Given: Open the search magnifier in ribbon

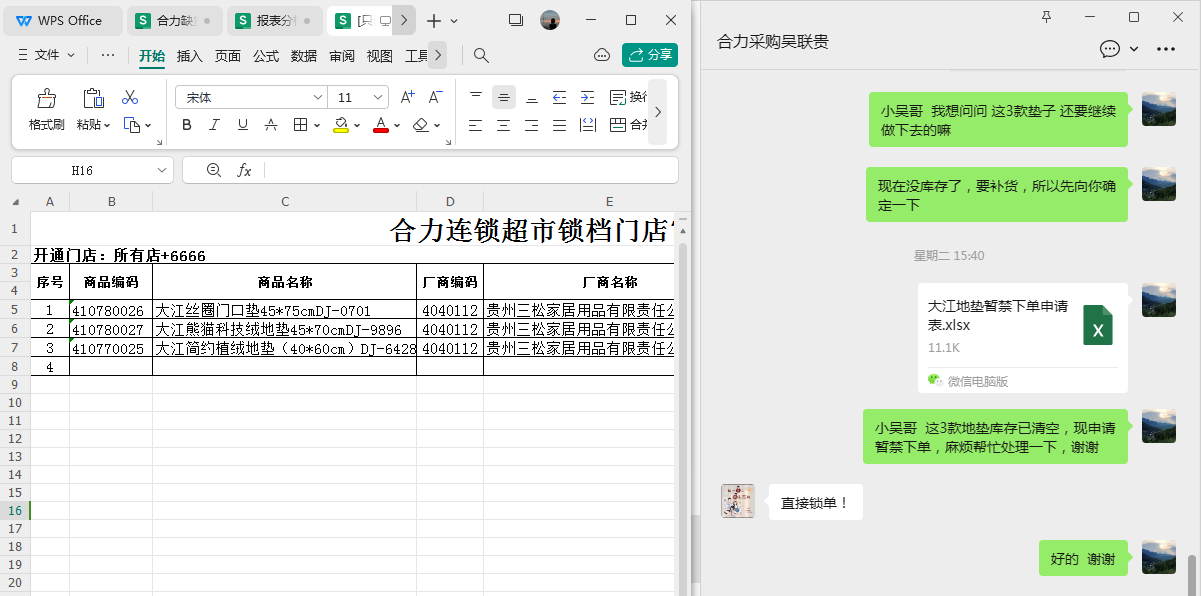Looking at the screenshot, I should [x=481, y=55].
